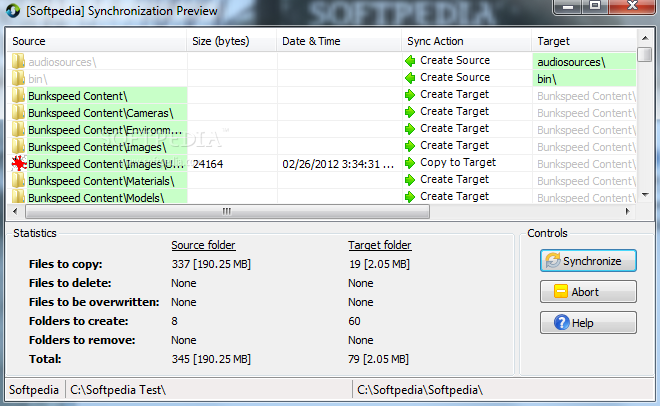
Task: Click the 'C:\Softpedia Test\' status bar path
Action: [118, 390]
